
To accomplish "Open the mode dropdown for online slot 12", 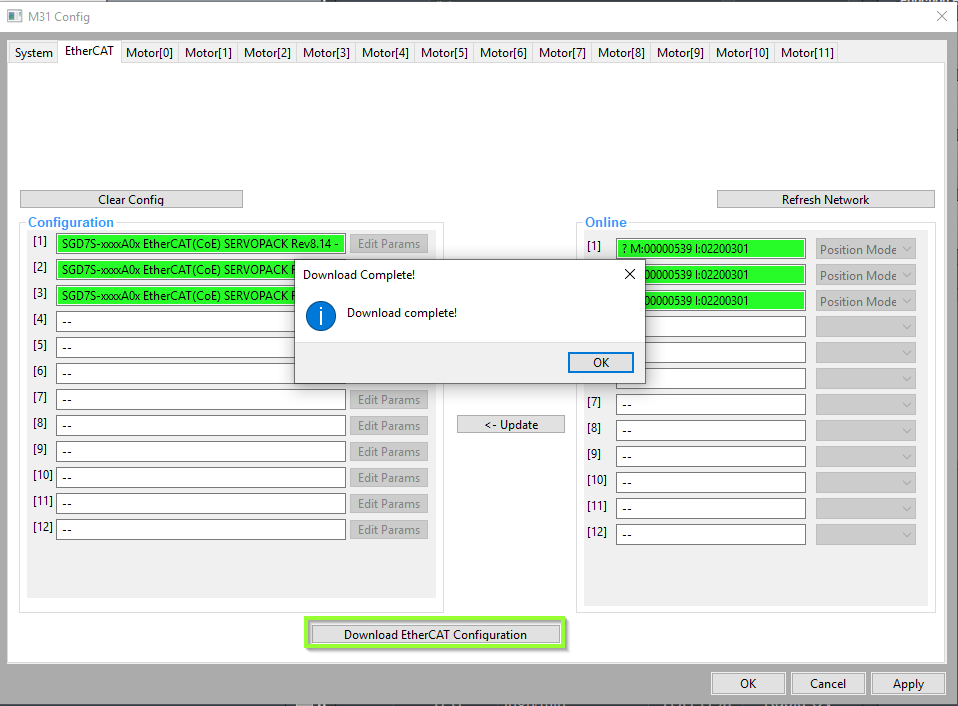I will click(x=865, y=534).
